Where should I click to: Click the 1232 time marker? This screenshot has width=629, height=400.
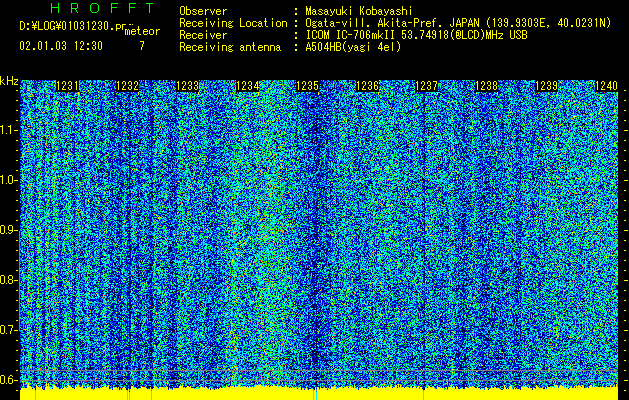[127, 86]
